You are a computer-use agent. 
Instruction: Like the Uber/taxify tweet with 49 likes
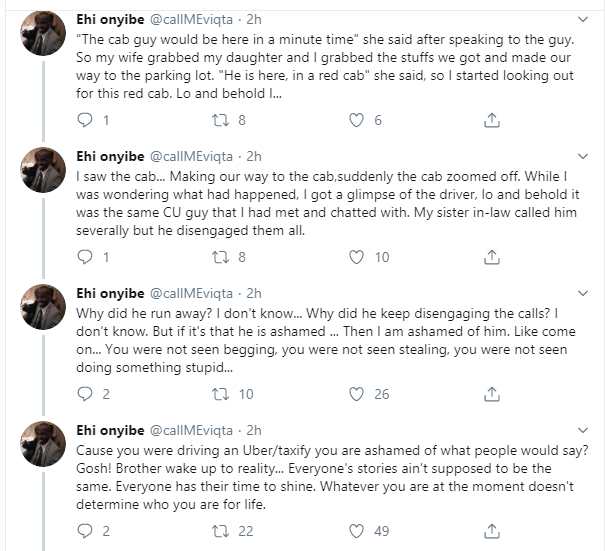(355, 530)
